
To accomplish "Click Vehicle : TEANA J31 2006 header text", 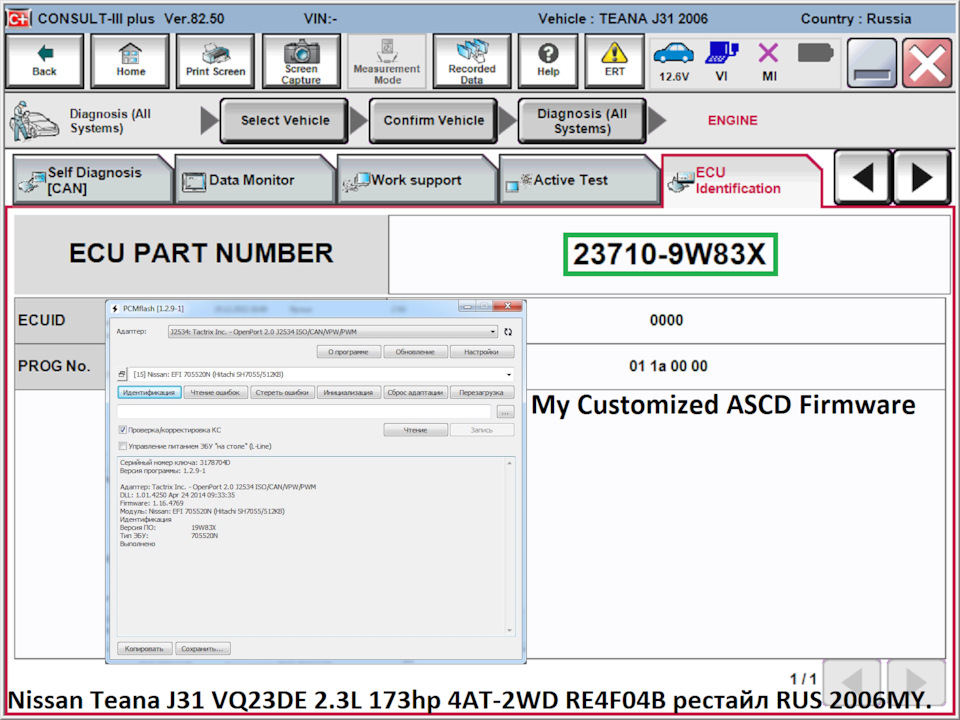I will (623, 18).
